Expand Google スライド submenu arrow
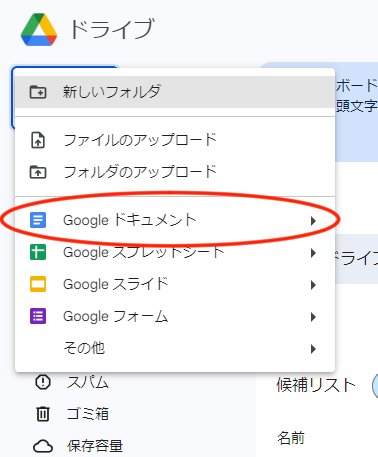The height and width of the screenshot is (457, 378). 313,285
